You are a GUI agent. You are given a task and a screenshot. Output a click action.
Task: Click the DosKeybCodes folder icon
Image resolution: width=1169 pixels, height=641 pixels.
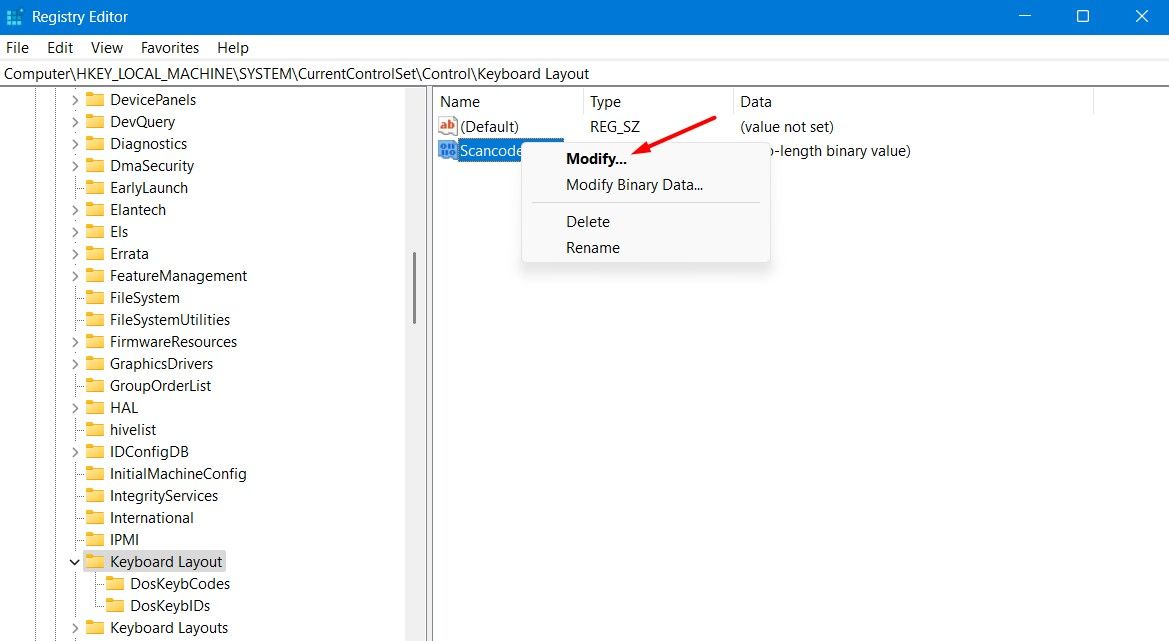pyautogui.click(x=115, y=583)
